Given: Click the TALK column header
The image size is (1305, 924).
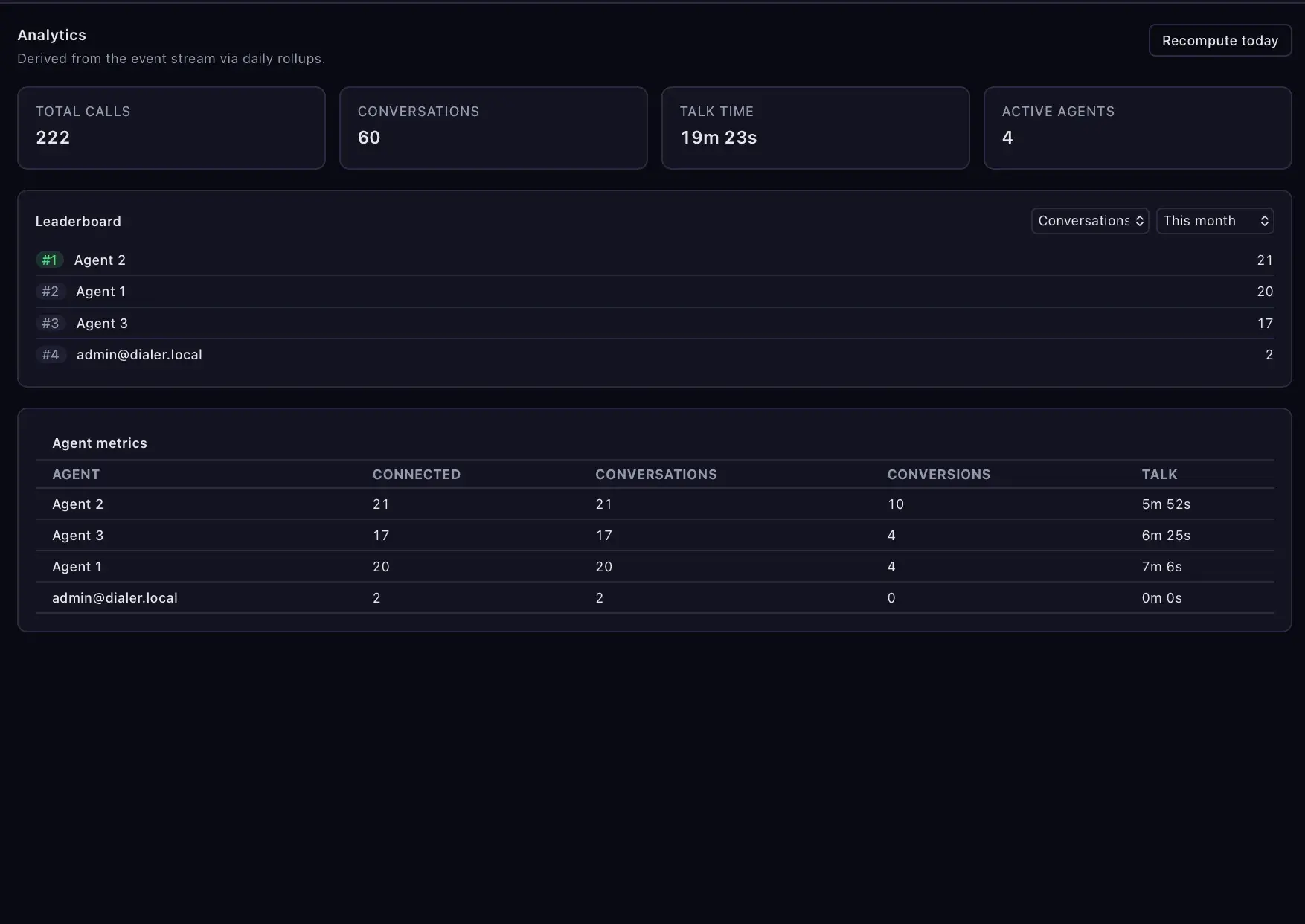Looking at the screenshot, I should 1159,475.
